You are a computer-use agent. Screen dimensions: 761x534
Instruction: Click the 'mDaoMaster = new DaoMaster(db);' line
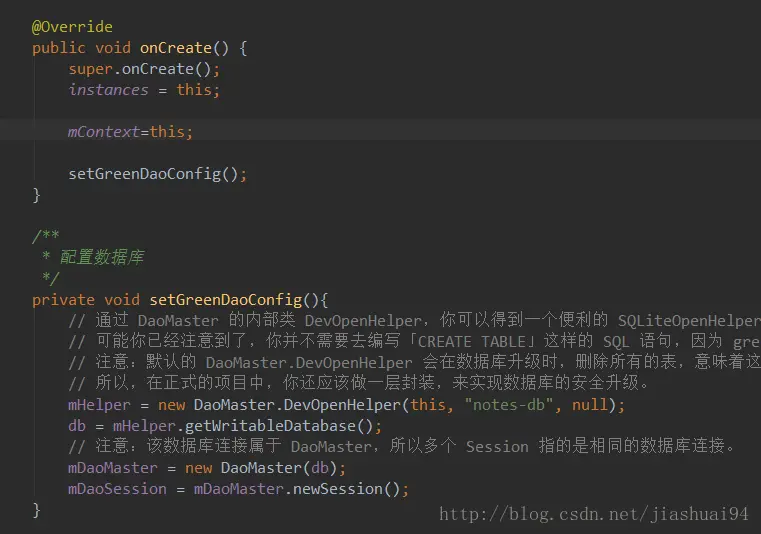click(x=207, y=468)
